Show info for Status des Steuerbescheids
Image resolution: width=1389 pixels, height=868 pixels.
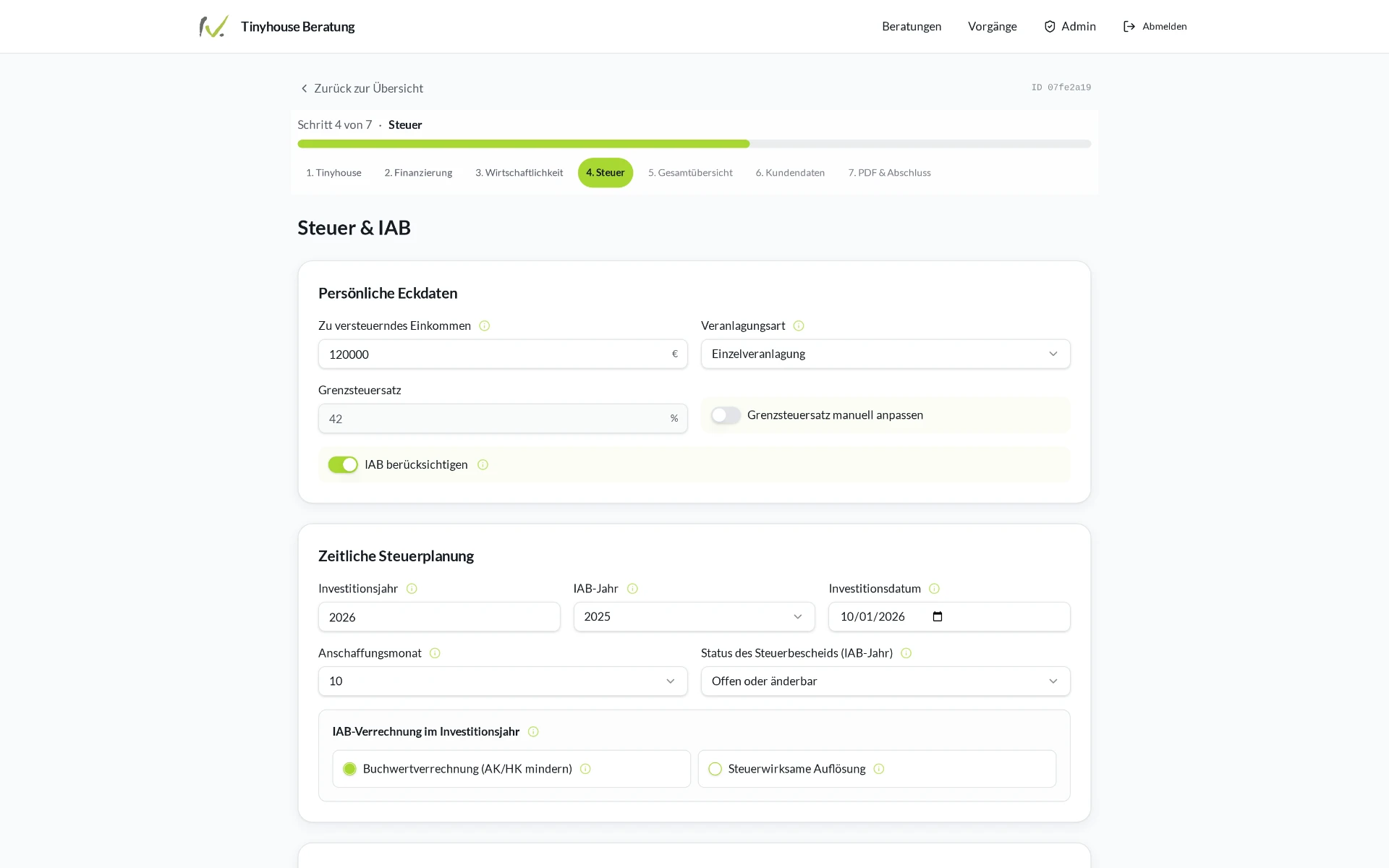pos(906,652)
